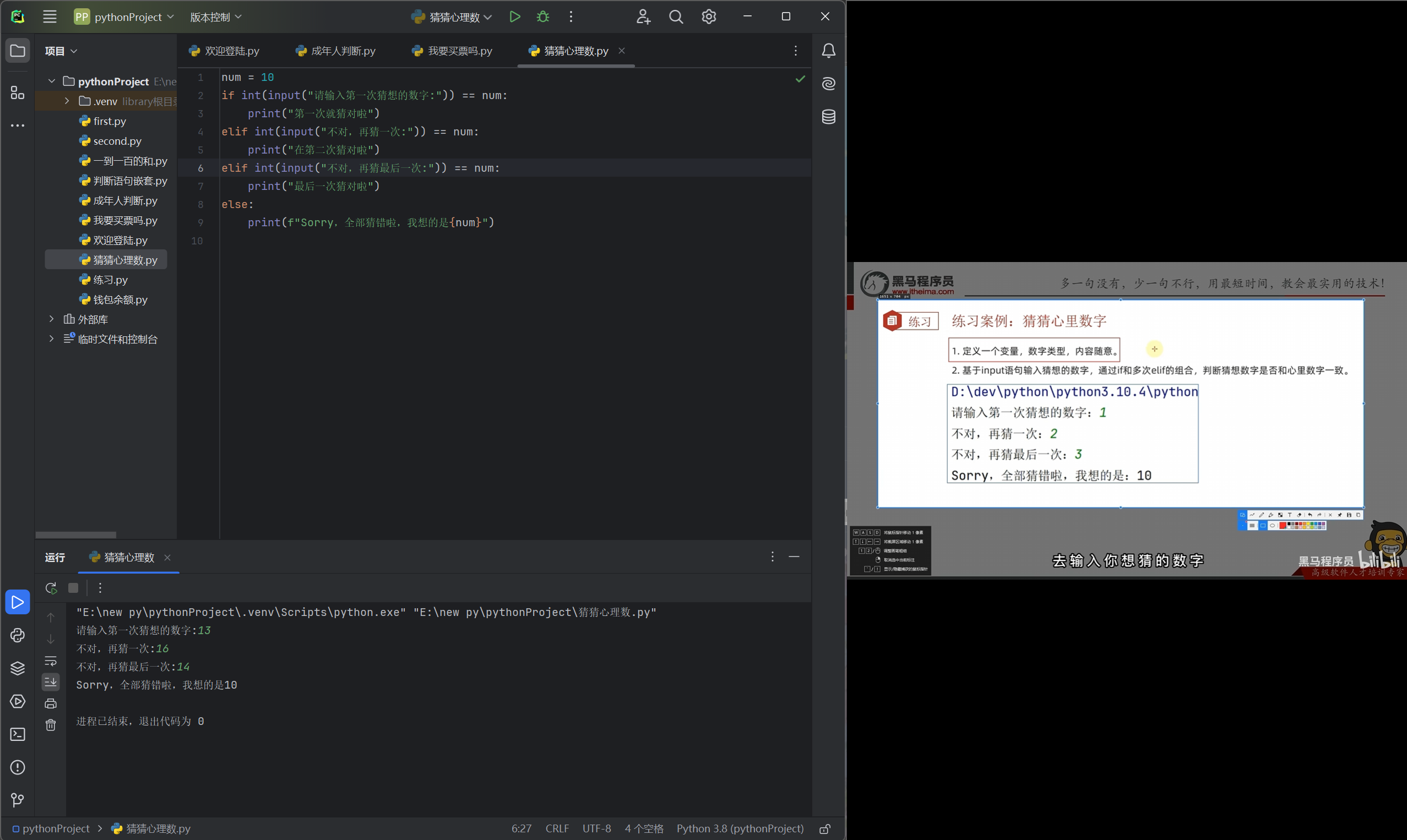Click the green Run button in top toolbar
The width and height of the screenshot is (1407, 840).
point(514,17)
